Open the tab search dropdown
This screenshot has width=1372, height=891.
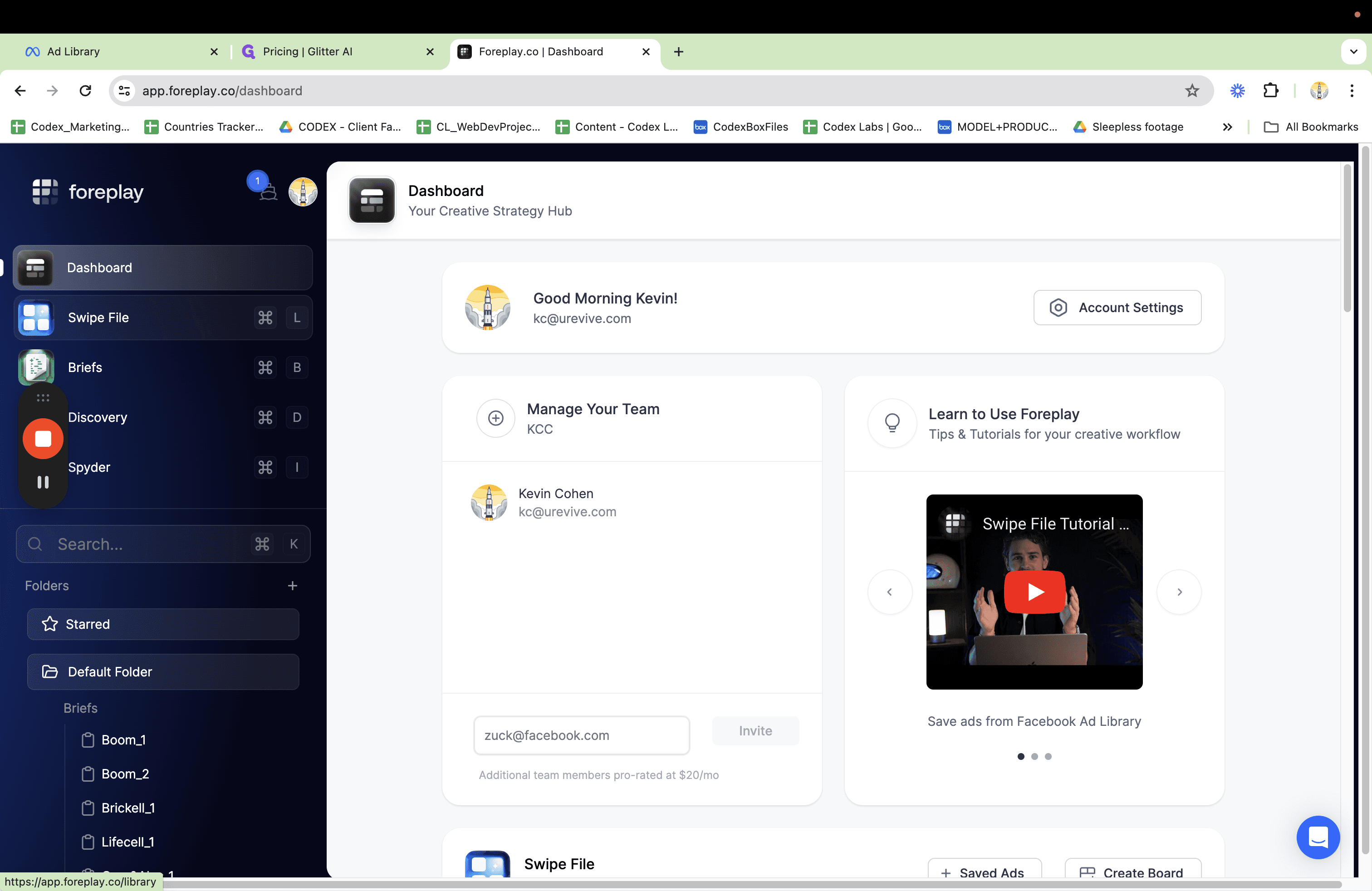pyautogui.click(x=1353, y=52)
